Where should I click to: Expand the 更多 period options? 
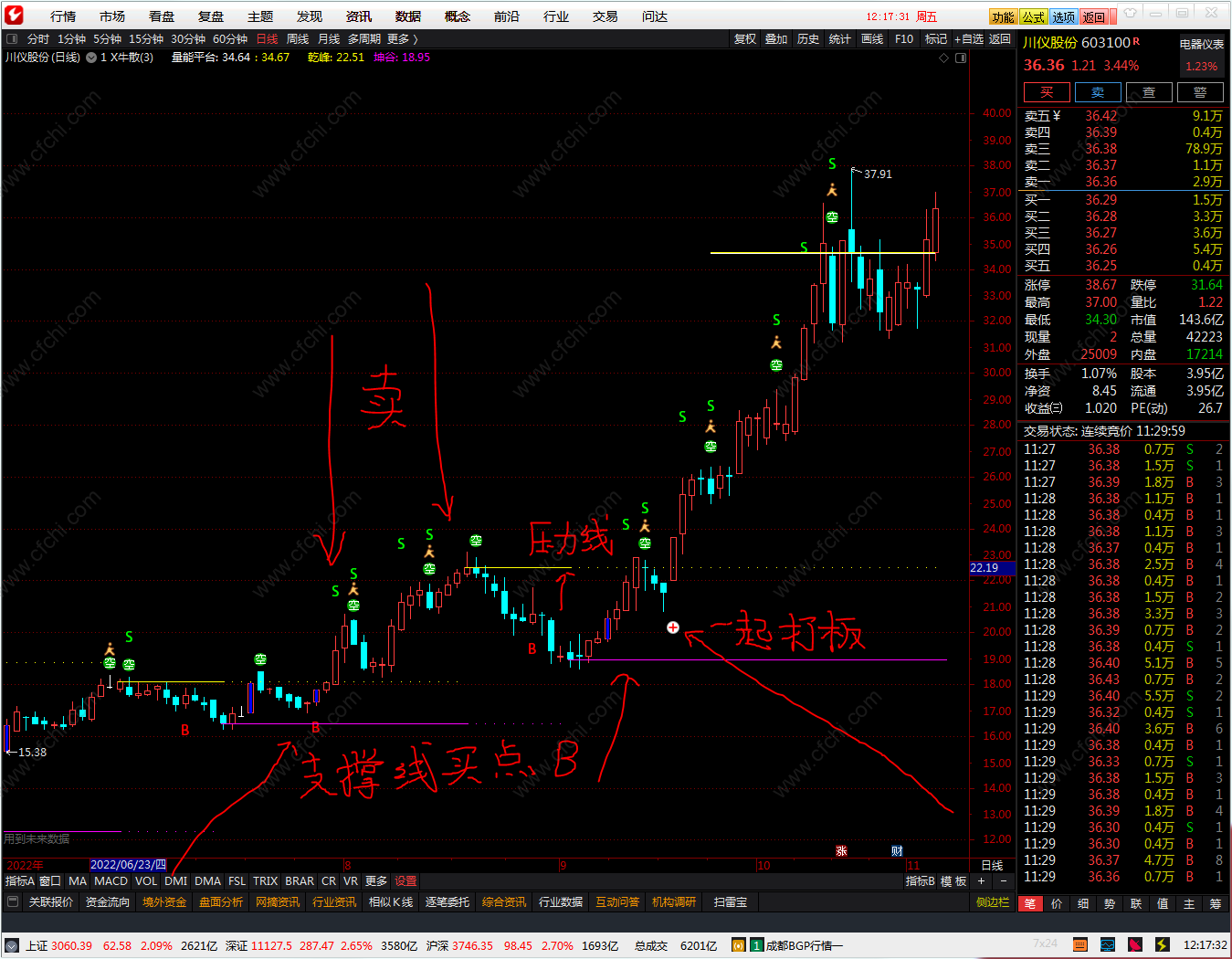[402, 39]
